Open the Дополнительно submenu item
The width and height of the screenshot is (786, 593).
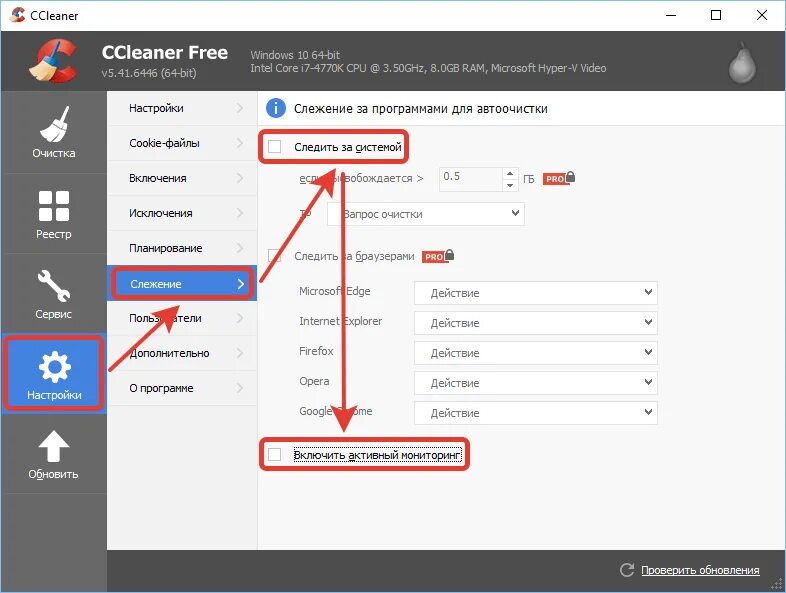click(x=182, y=353)
